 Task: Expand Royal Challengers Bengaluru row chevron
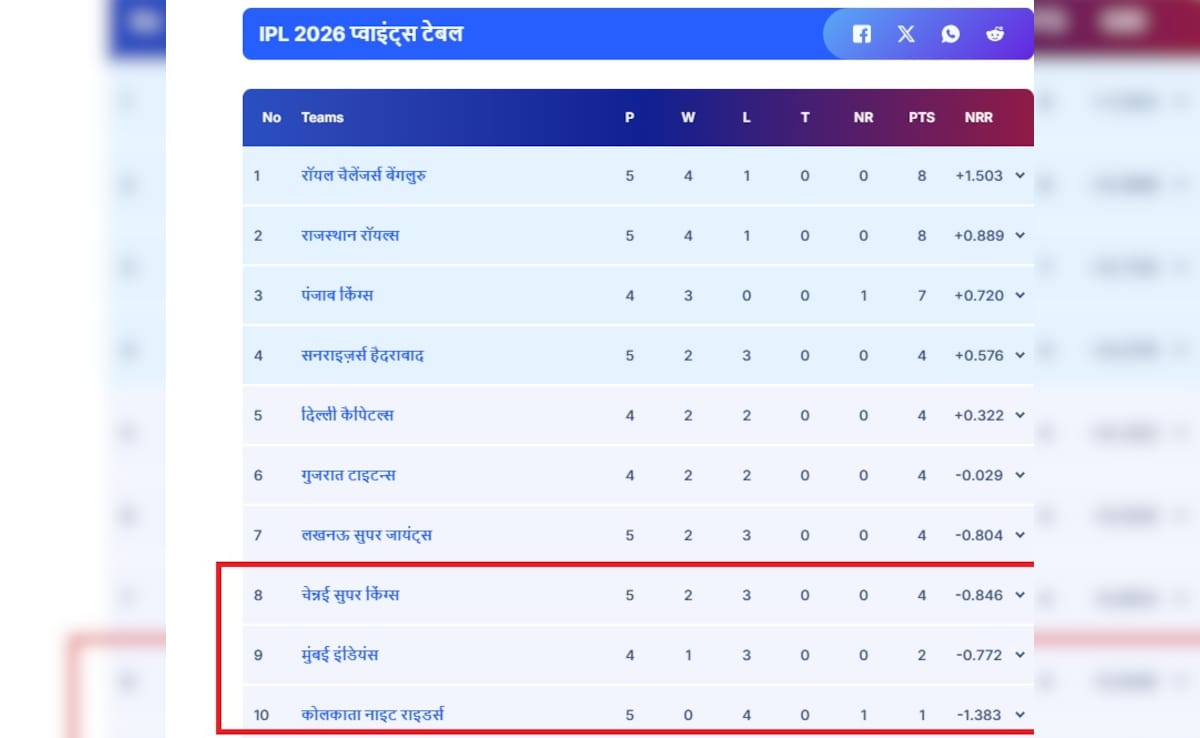(x=1020, y=176)
